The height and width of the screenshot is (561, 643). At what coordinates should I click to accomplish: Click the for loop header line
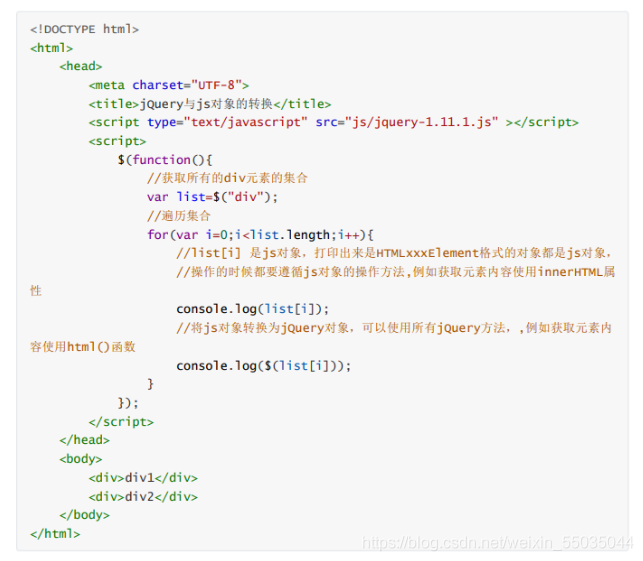pos(260,235)
